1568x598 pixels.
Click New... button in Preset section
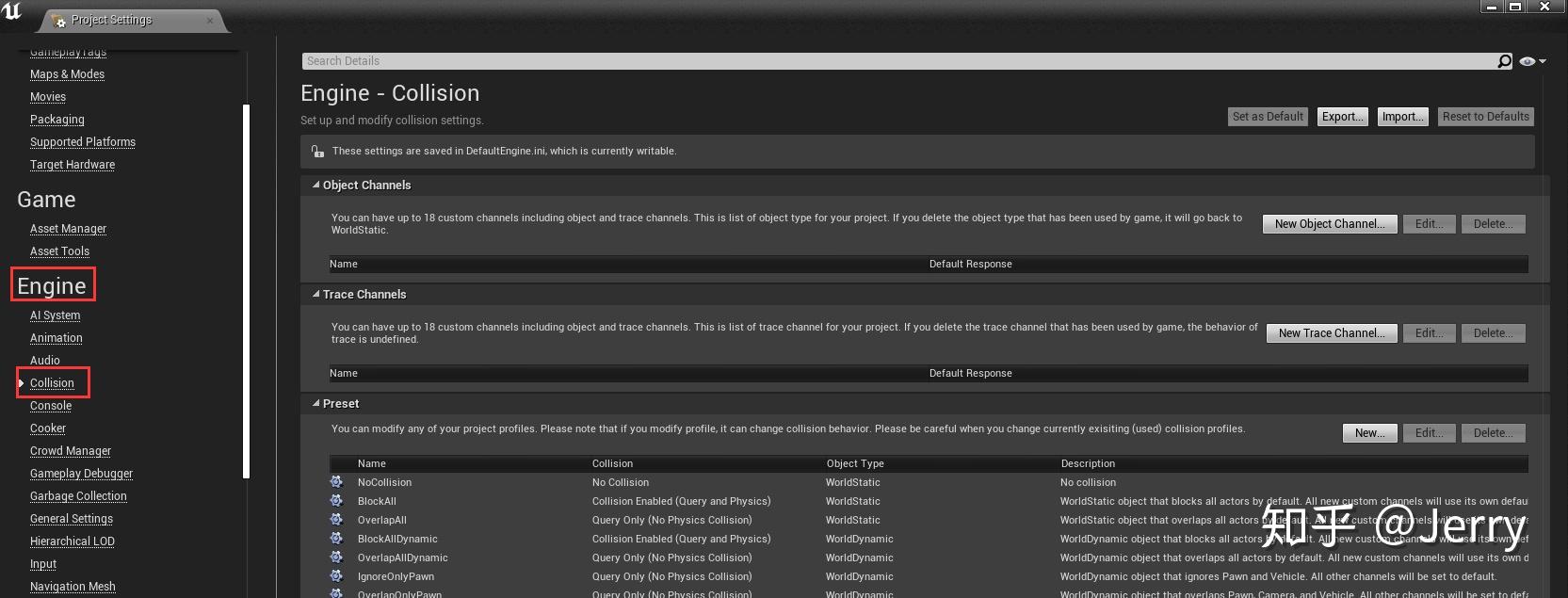pos(1370,433)
